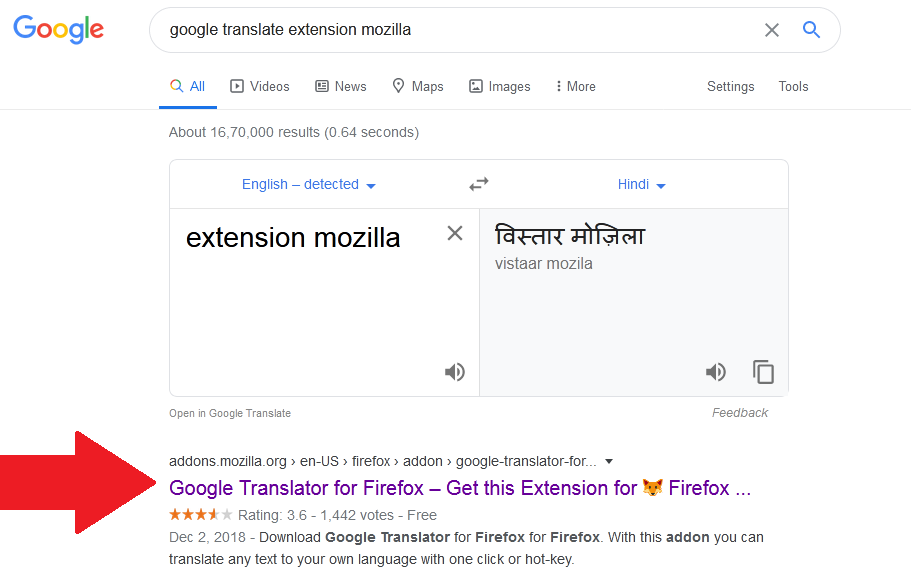
Task: Open search Tools
Action: [x=793, y=86]
